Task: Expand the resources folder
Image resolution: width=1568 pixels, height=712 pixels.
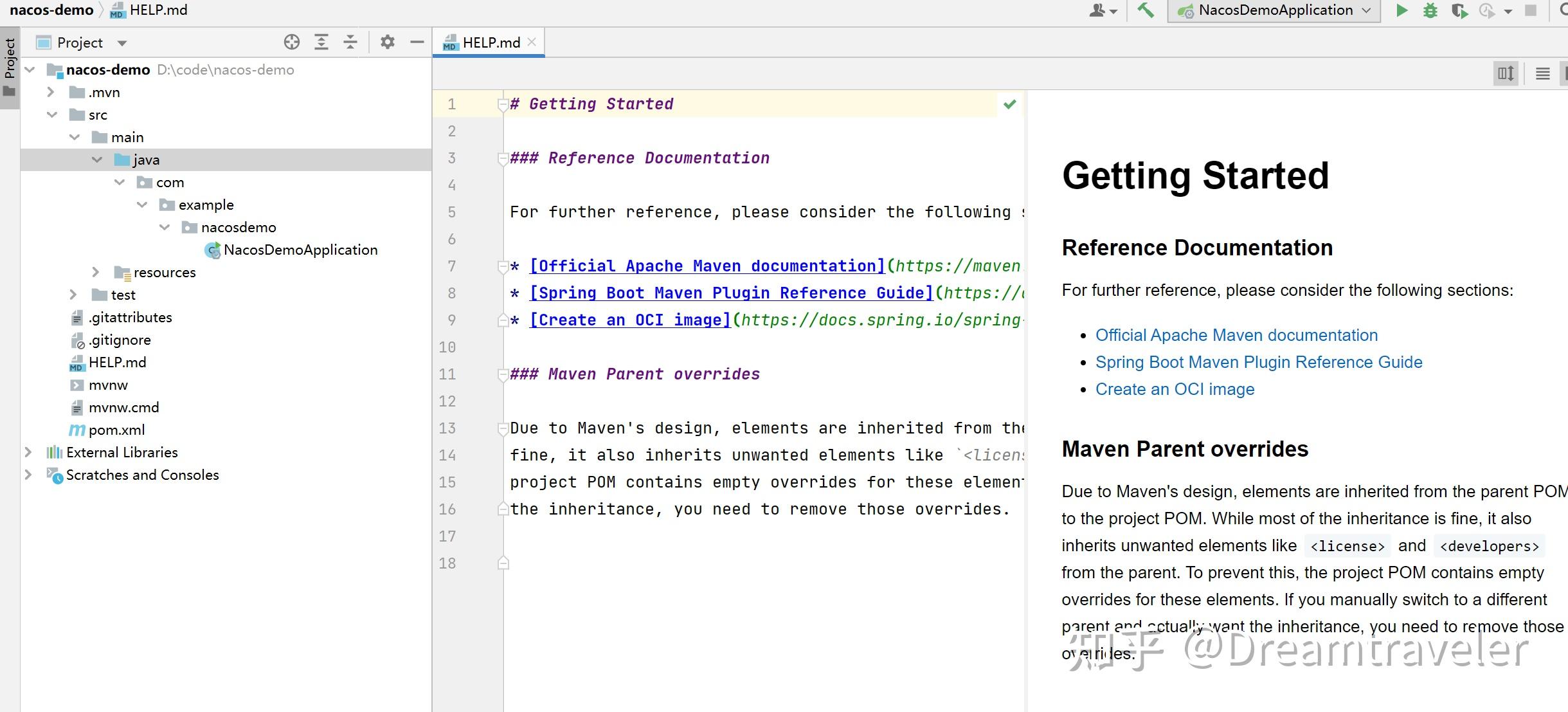Action: click(96, 272)
